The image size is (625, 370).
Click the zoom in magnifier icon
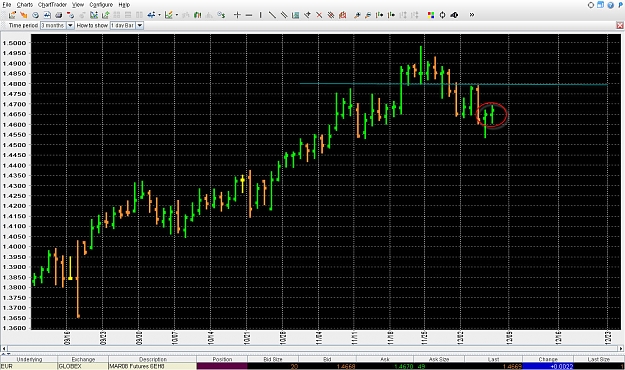357,15
